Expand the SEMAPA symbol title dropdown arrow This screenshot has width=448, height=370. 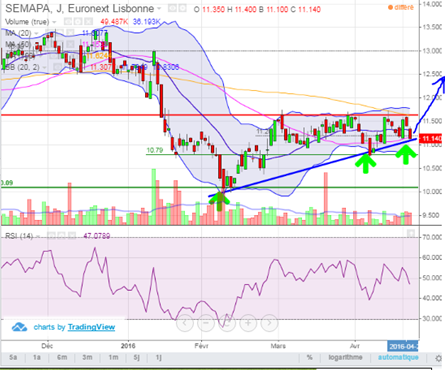coord(159,9)
